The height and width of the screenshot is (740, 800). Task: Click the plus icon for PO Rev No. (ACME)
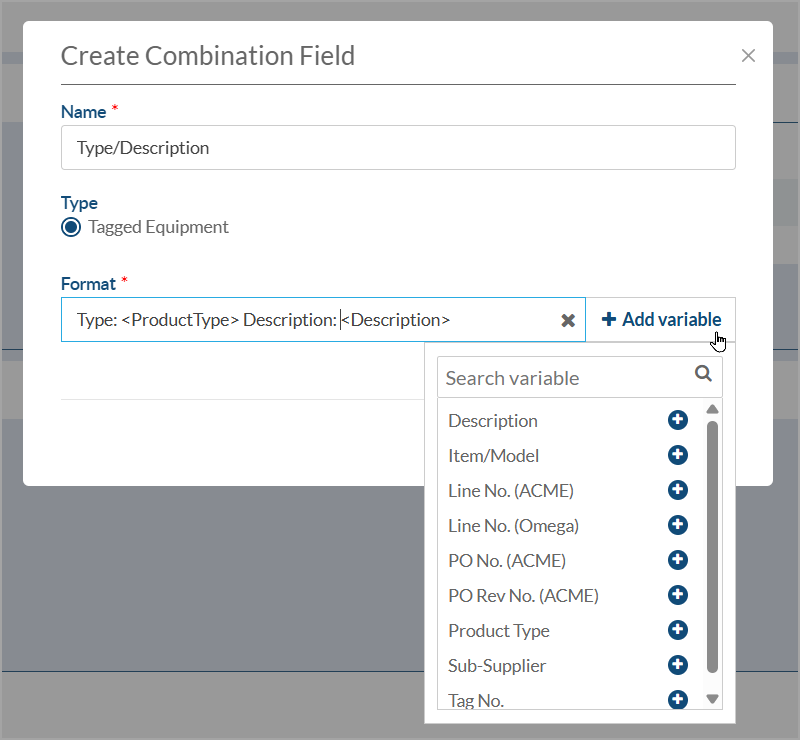(677, 595)
